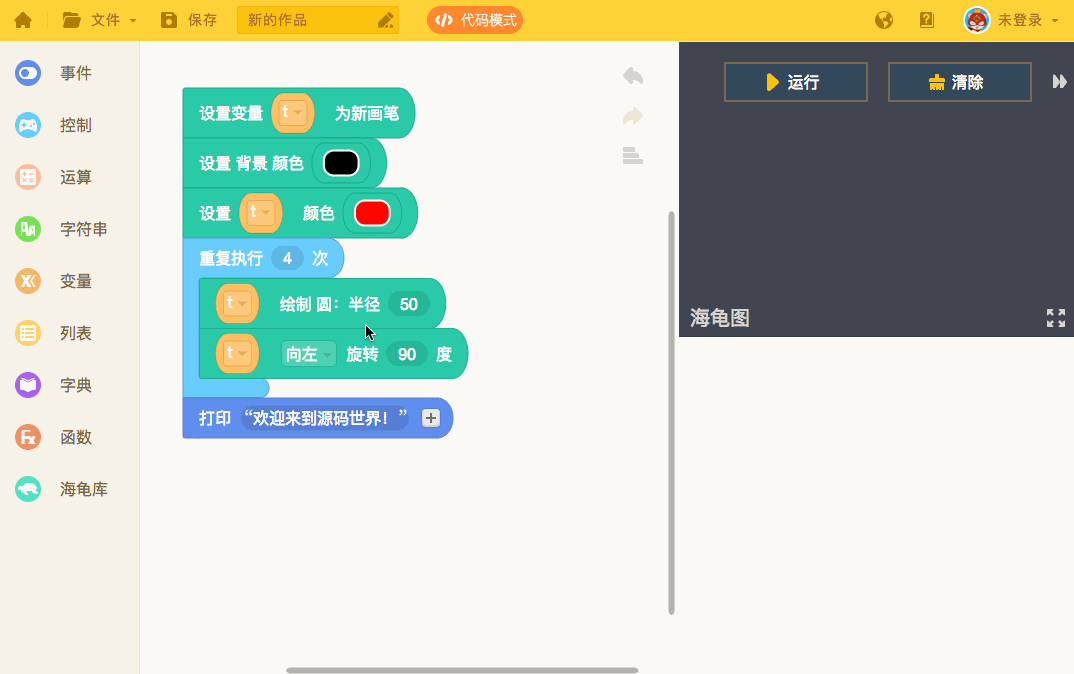Click the undo arrow icon

[x=632, y=76]
